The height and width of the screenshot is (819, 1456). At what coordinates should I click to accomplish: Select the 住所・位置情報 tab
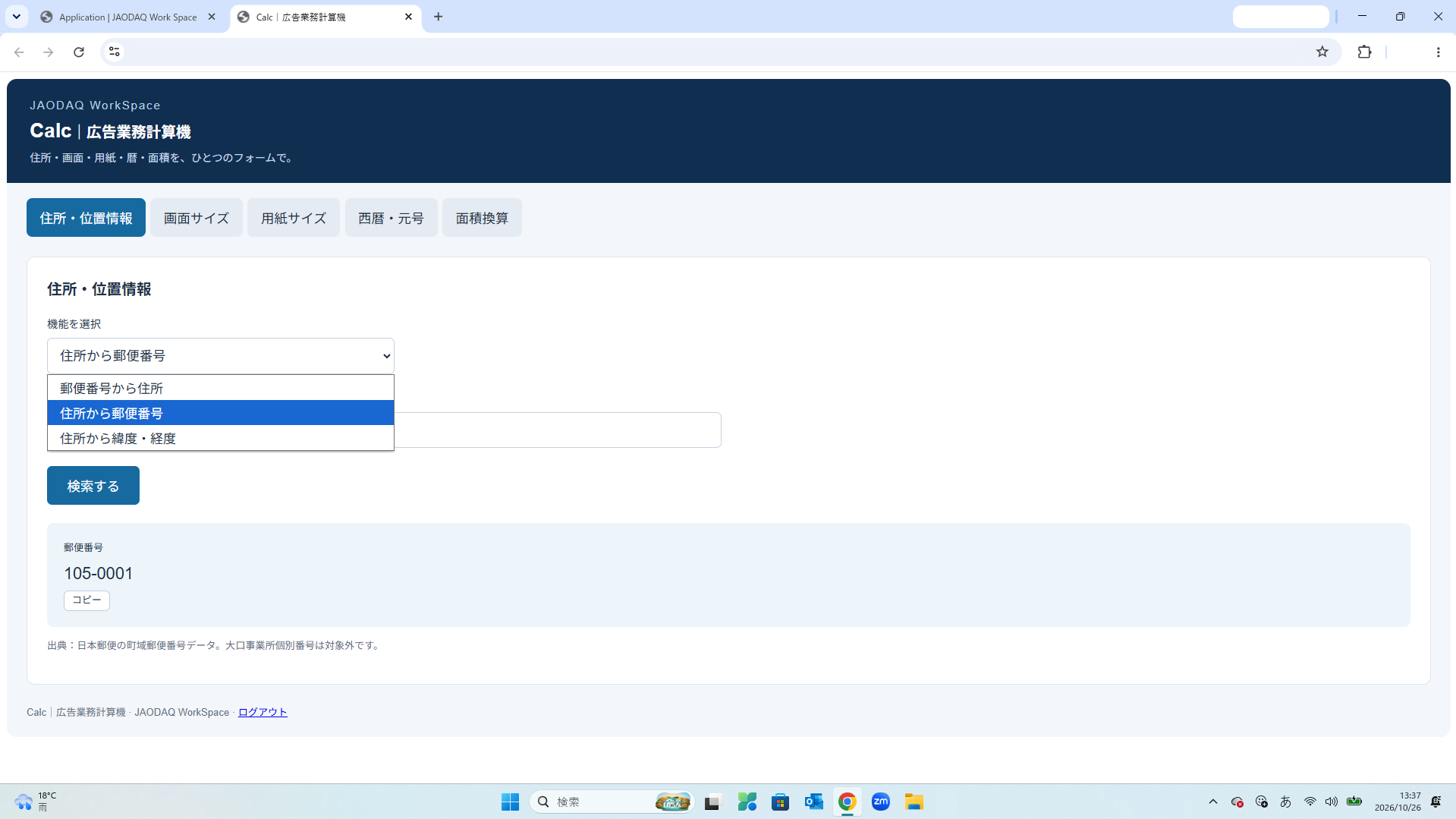86,218
